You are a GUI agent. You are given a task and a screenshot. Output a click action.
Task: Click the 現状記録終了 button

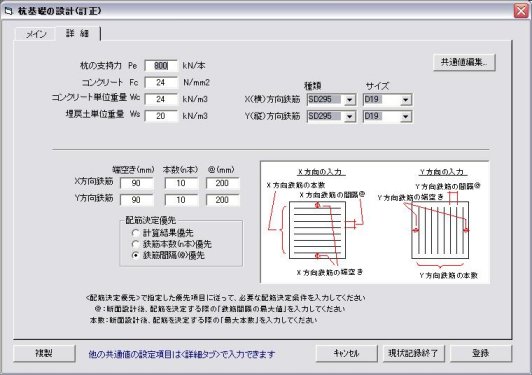413,353
